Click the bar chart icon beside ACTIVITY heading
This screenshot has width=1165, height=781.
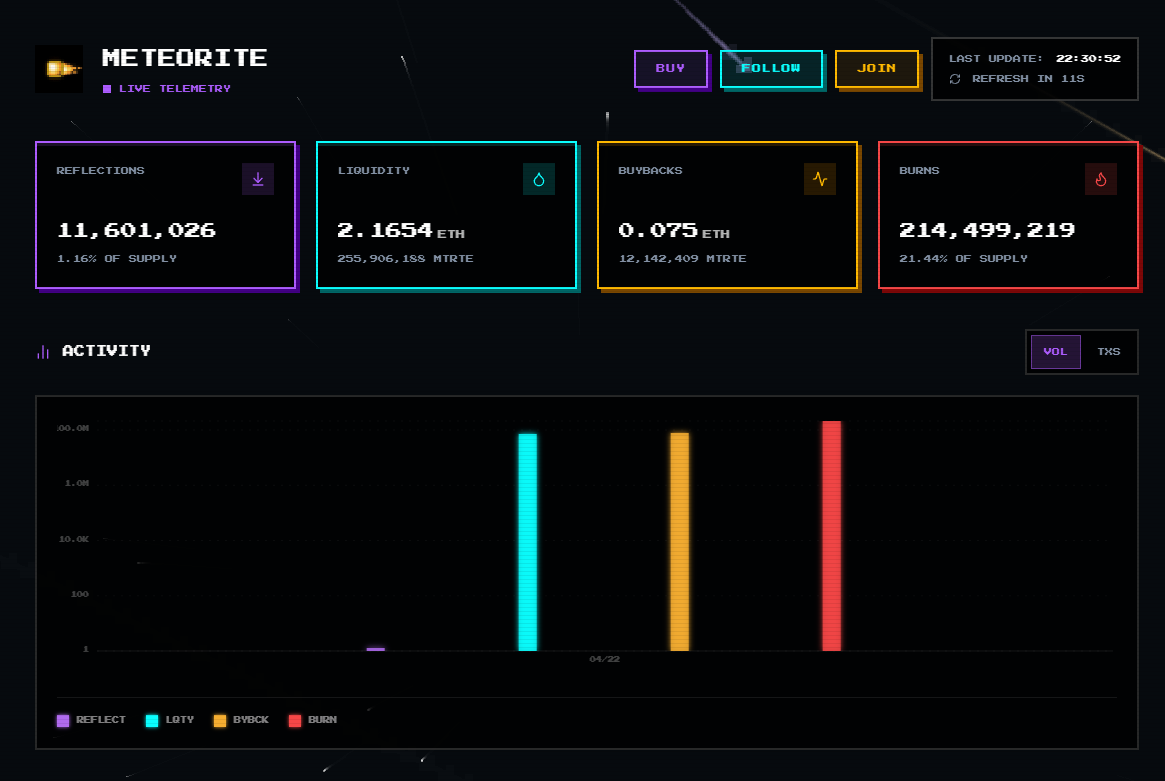coord(41,351)
